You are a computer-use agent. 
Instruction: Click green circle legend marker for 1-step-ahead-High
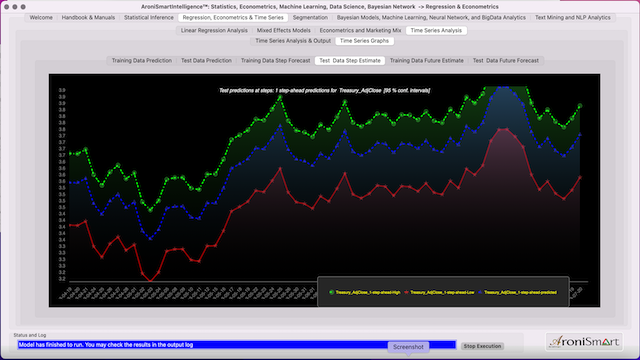point(331,292)
